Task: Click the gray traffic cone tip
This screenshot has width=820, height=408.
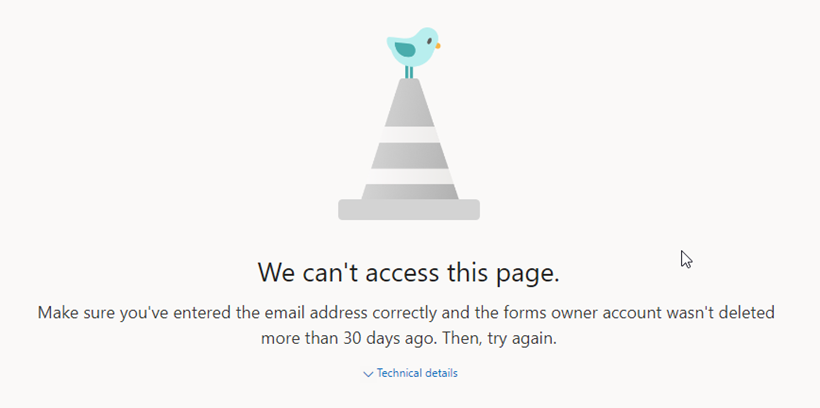Action: point(409,102)
